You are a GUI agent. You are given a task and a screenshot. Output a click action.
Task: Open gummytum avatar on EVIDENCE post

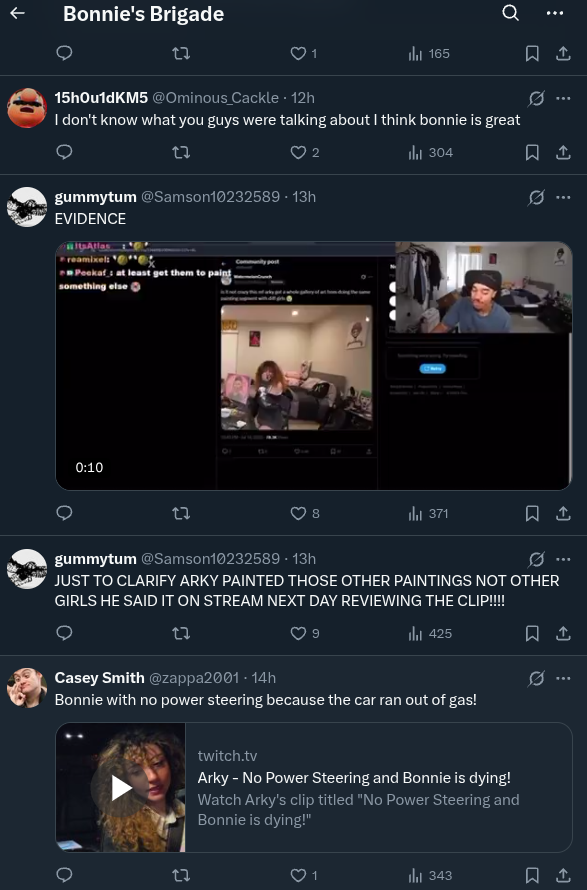pos(27,207)
